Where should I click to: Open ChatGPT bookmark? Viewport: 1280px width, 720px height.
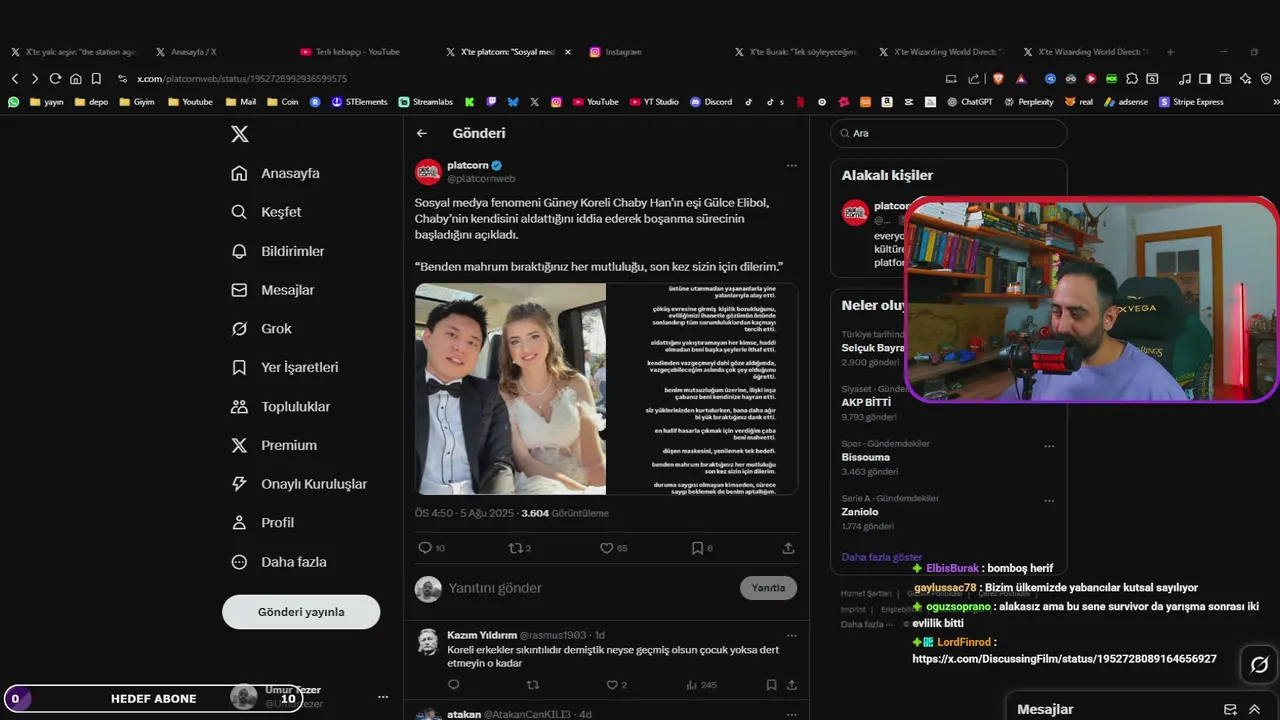969,102
